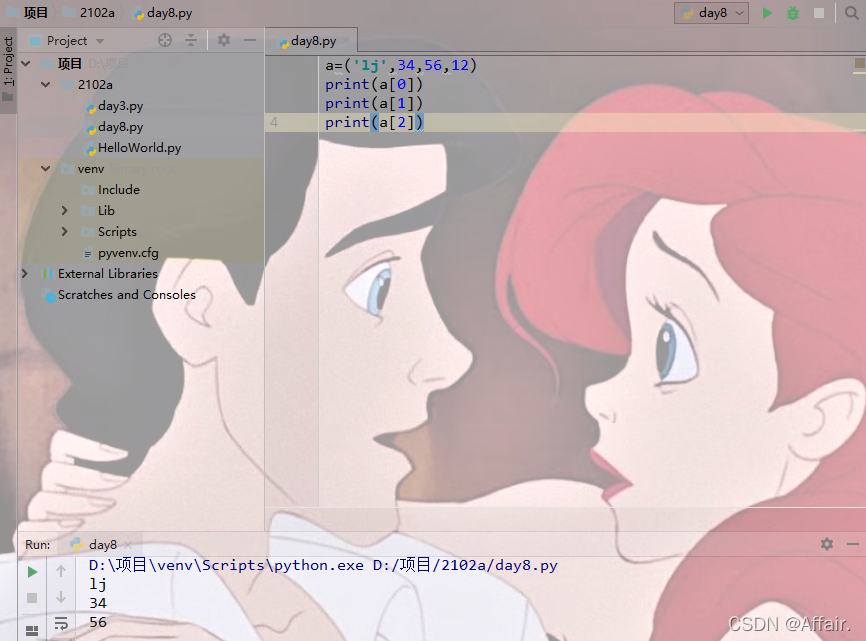Collapse the 项目 root folder

click(x=26, y=63)
